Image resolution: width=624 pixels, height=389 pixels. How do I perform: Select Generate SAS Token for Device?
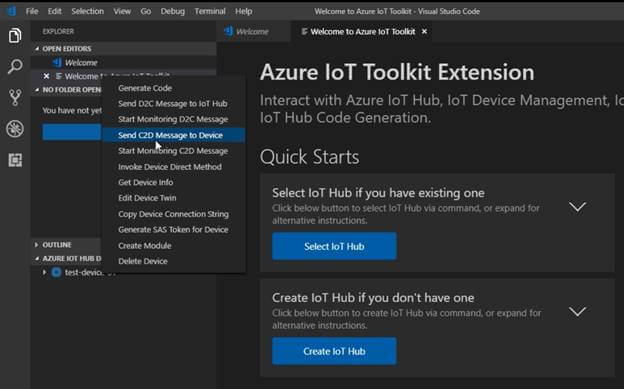(x=174, y=230)
